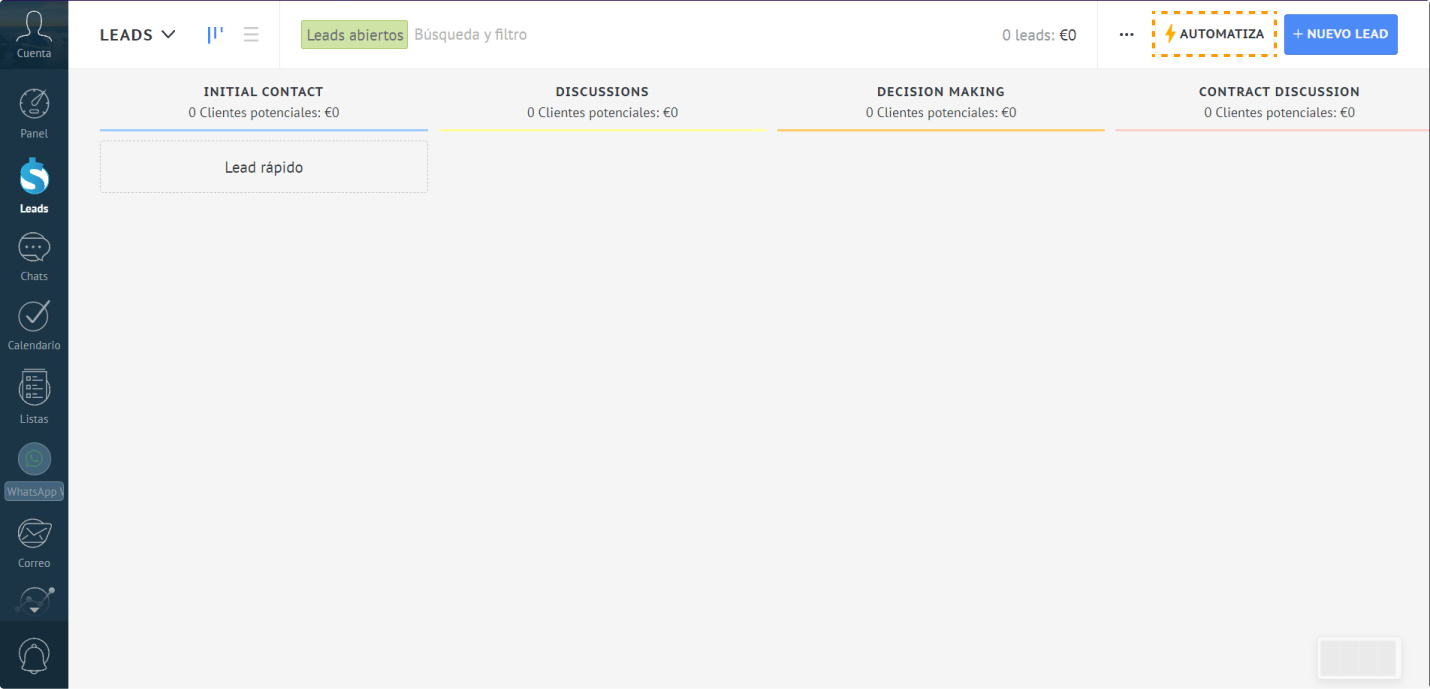Click the INITIAL CONTACT potential clients count

264,112
